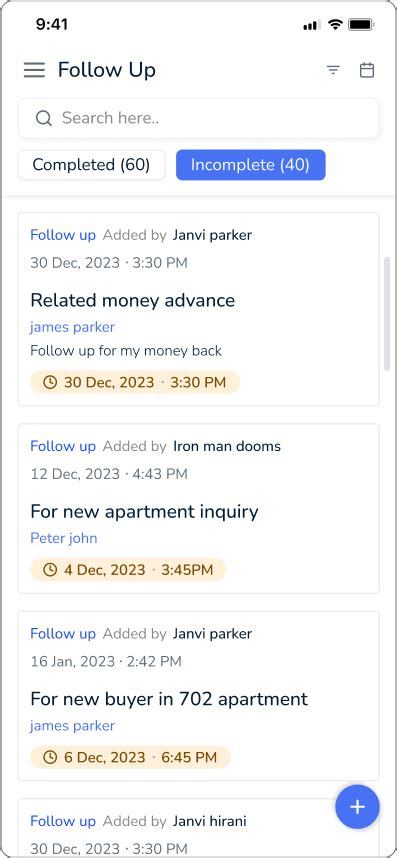Switch to the Completed (60) tab
The height and width of the screenshot is (858, 397).
pos(91,165)
